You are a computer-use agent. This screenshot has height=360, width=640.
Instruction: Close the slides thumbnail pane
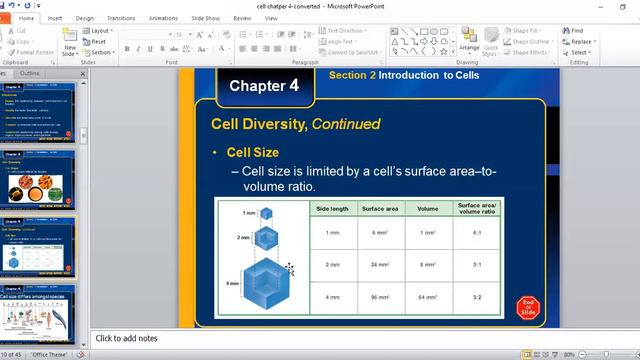pyautogui.click(x=83, y=74)
